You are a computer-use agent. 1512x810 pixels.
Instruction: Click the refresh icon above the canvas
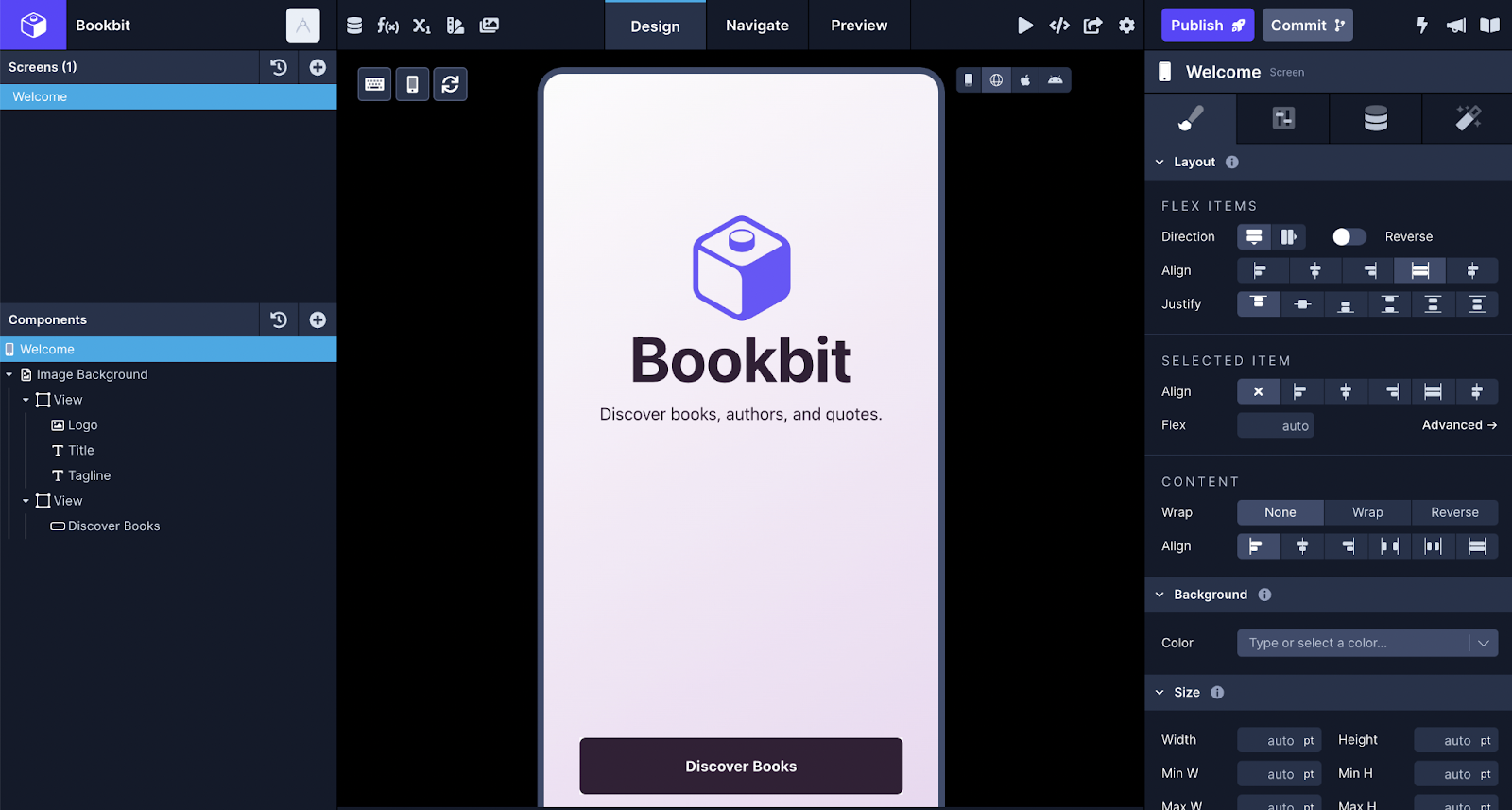click(x=451, y=84)
